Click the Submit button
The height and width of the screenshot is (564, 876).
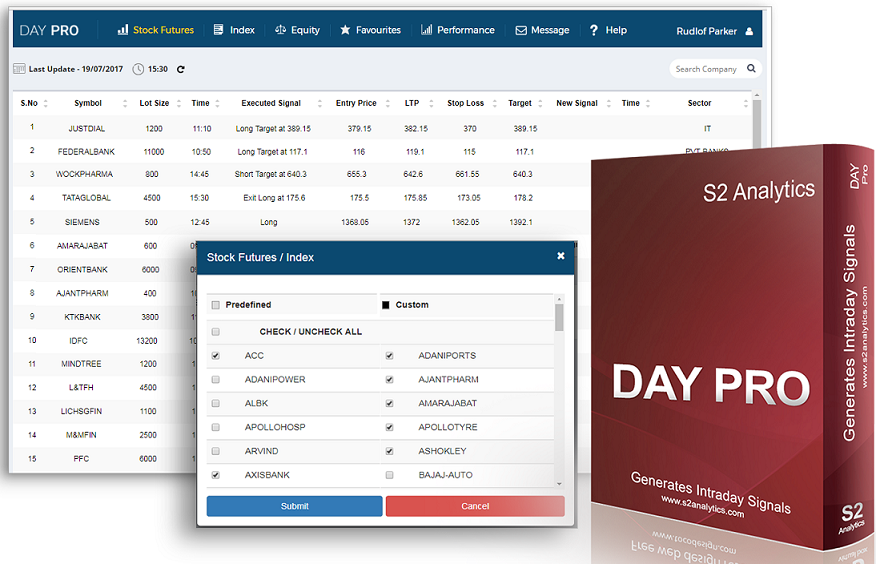pos(294,506)
